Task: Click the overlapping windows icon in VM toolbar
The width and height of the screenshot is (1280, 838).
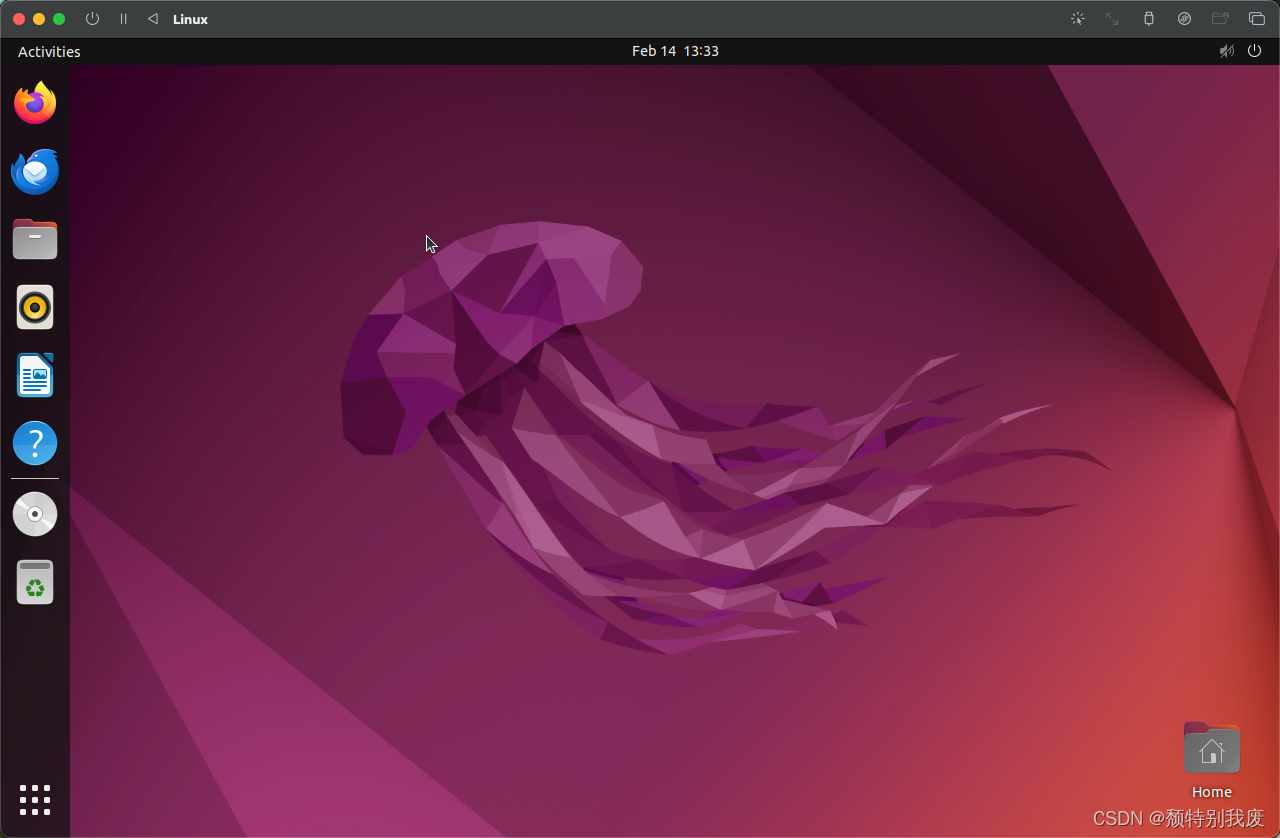Action: click(1257, 19)
